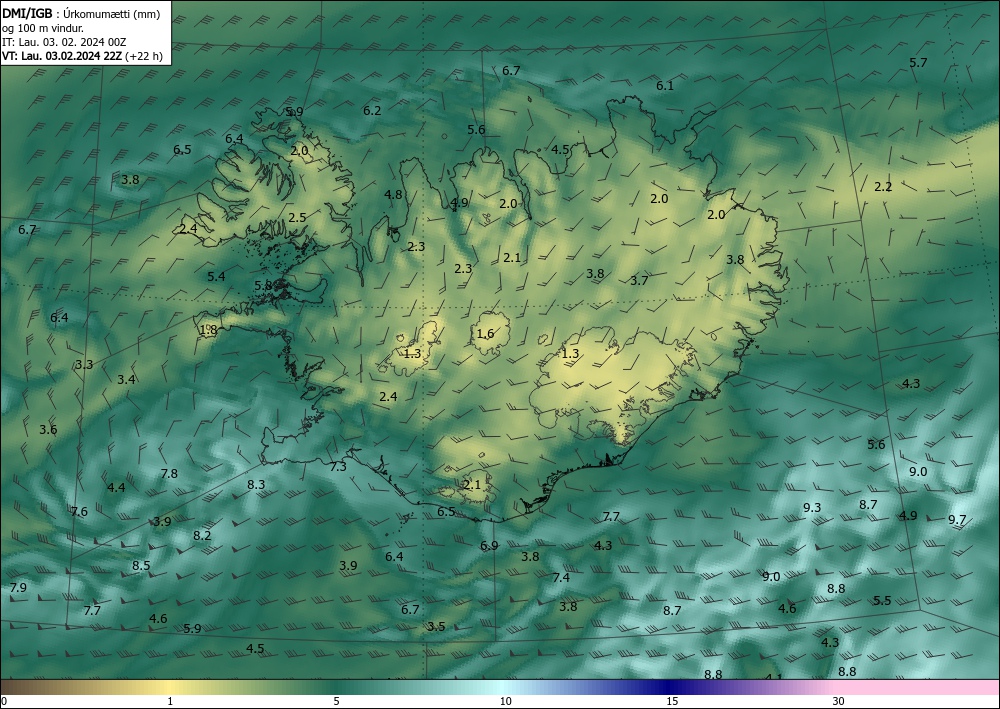Screen dimensions: 1000x709
Task: Click the precipitation value 8.2
Action: tap(202, 536)
